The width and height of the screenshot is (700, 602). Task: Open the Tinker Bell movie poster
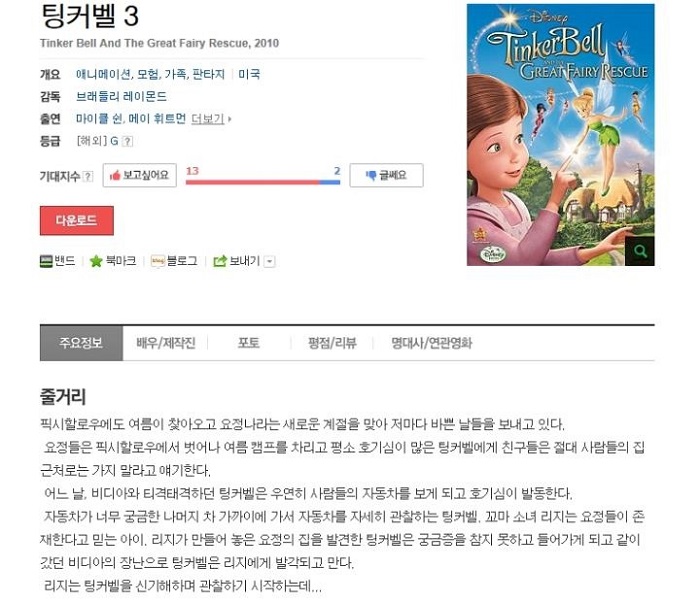click(560, 135)
